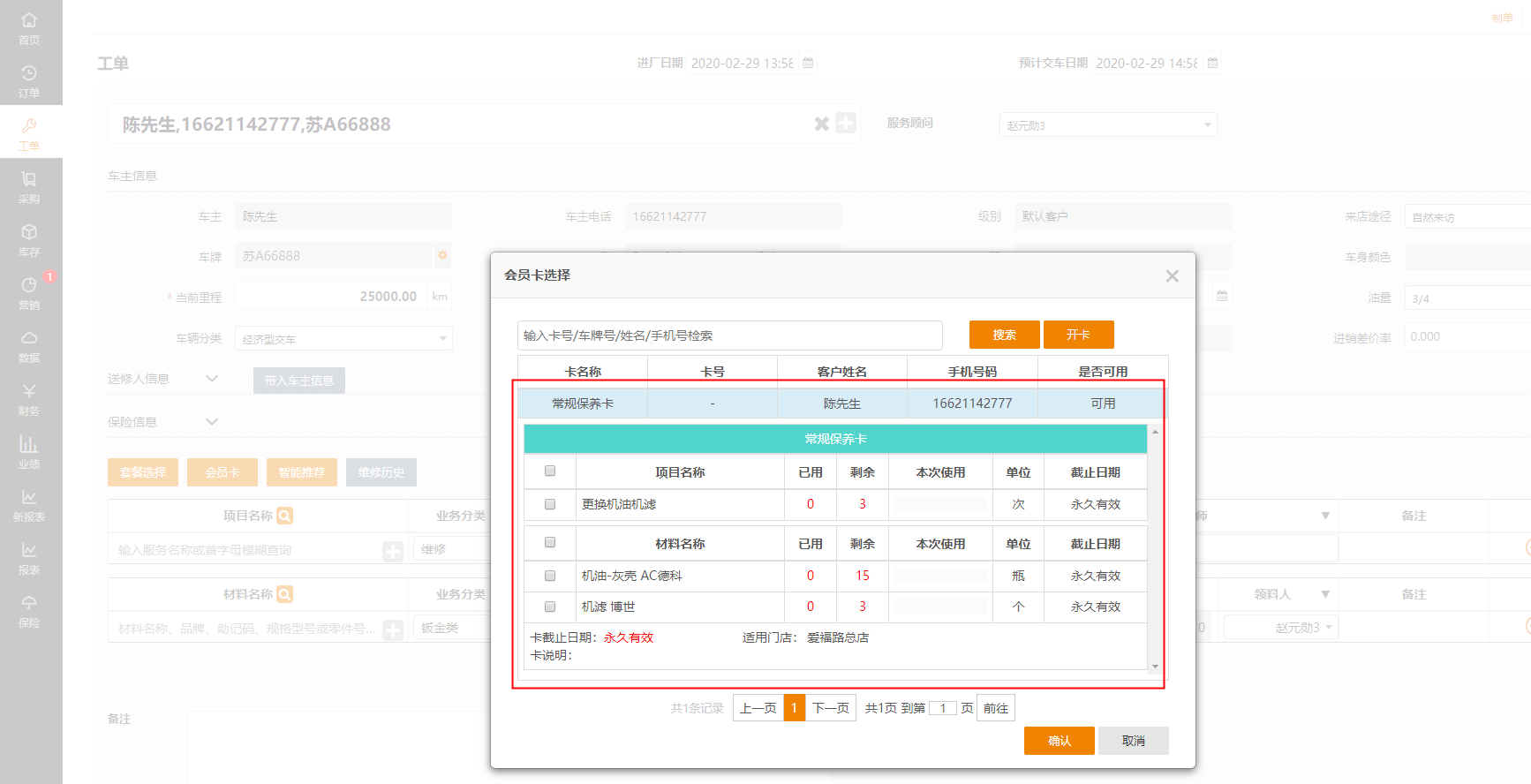Click the search icon next to 项目名称 header
This screenshot has width=1531, height=784.
click(284, 516)
